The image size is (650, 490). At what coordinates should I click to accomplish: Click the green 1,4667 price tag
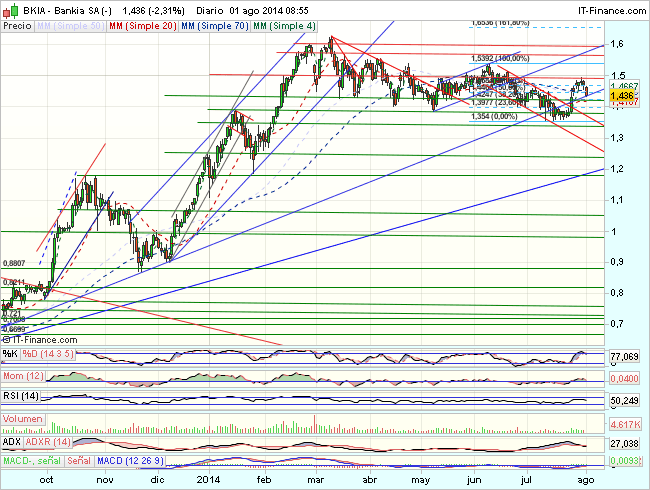tap(624, 86)
